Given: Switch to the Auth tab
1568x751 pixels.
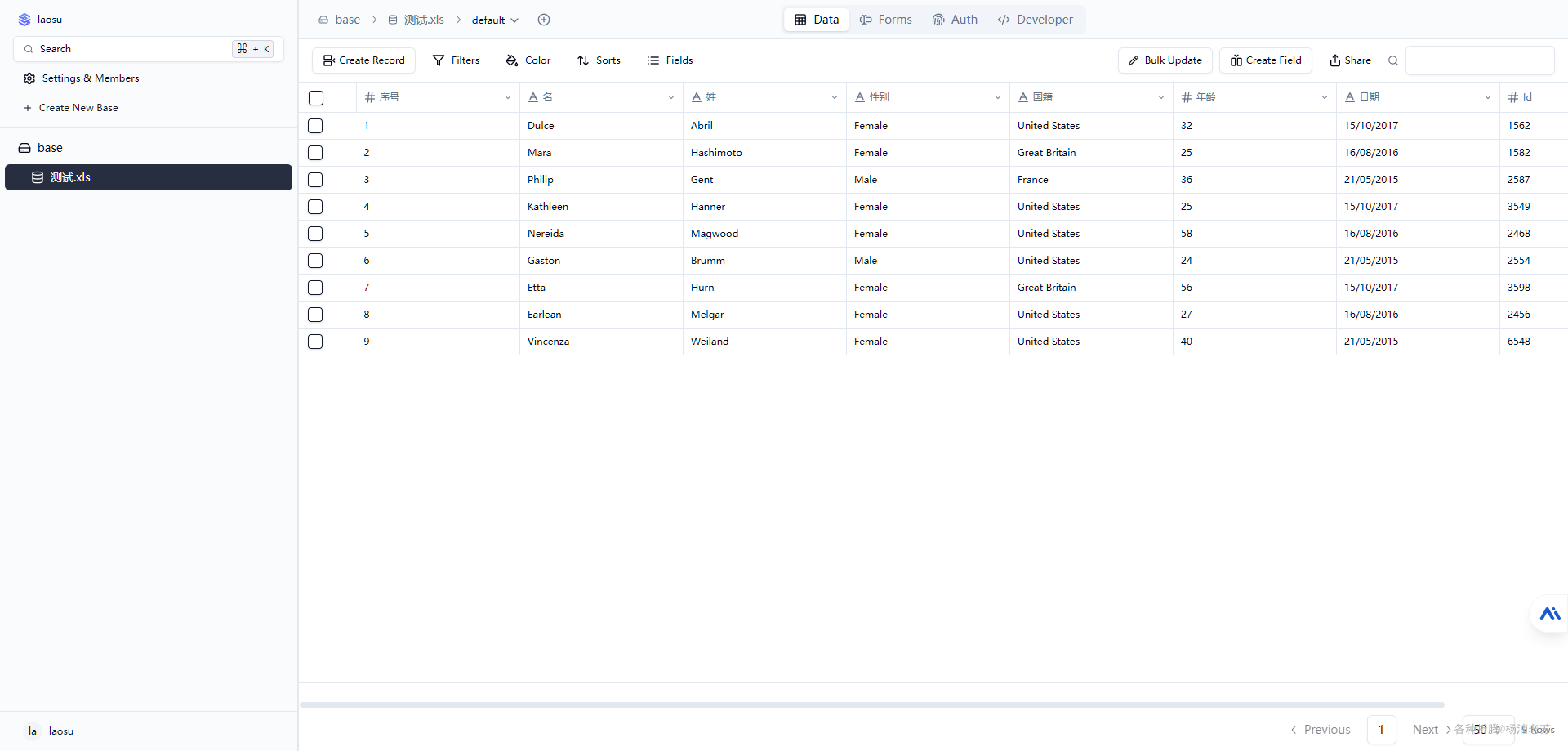Looking at the screenshot, I should (955, 20).
